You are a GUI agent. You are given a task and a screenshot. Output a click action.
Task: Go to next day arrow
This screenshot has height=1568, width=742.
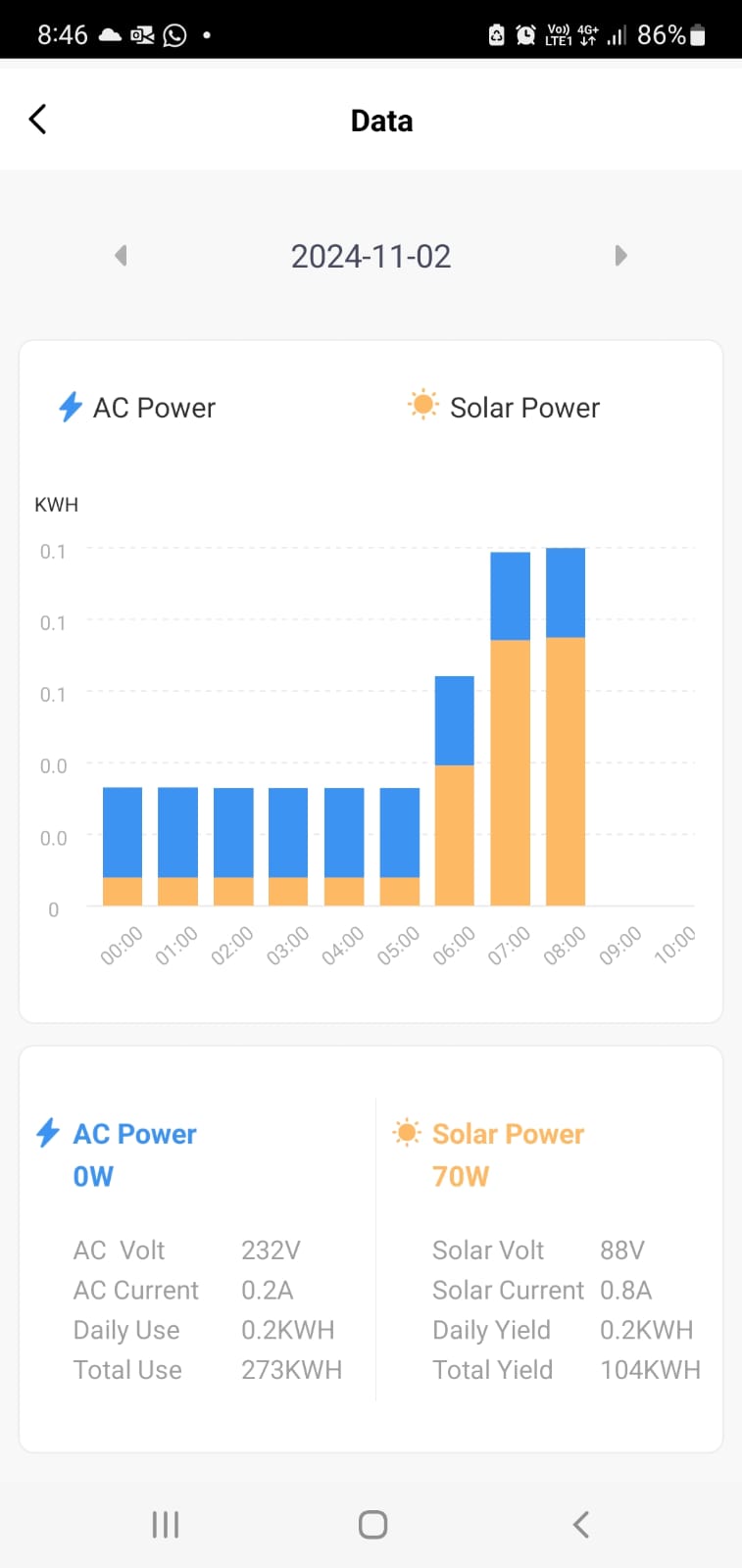tap(620, 256)
